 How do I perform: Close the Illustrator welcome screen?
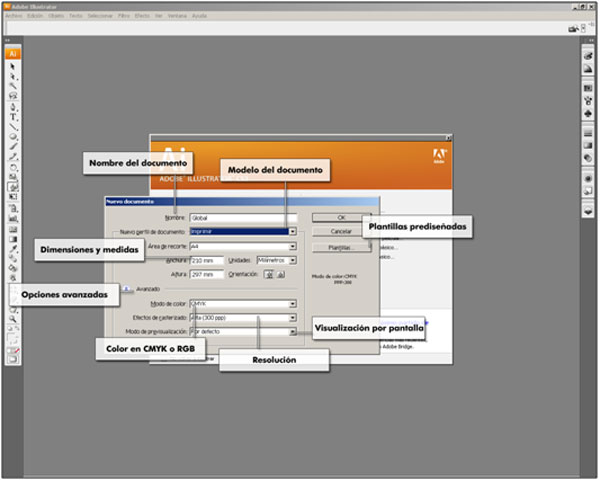[448, 138]
